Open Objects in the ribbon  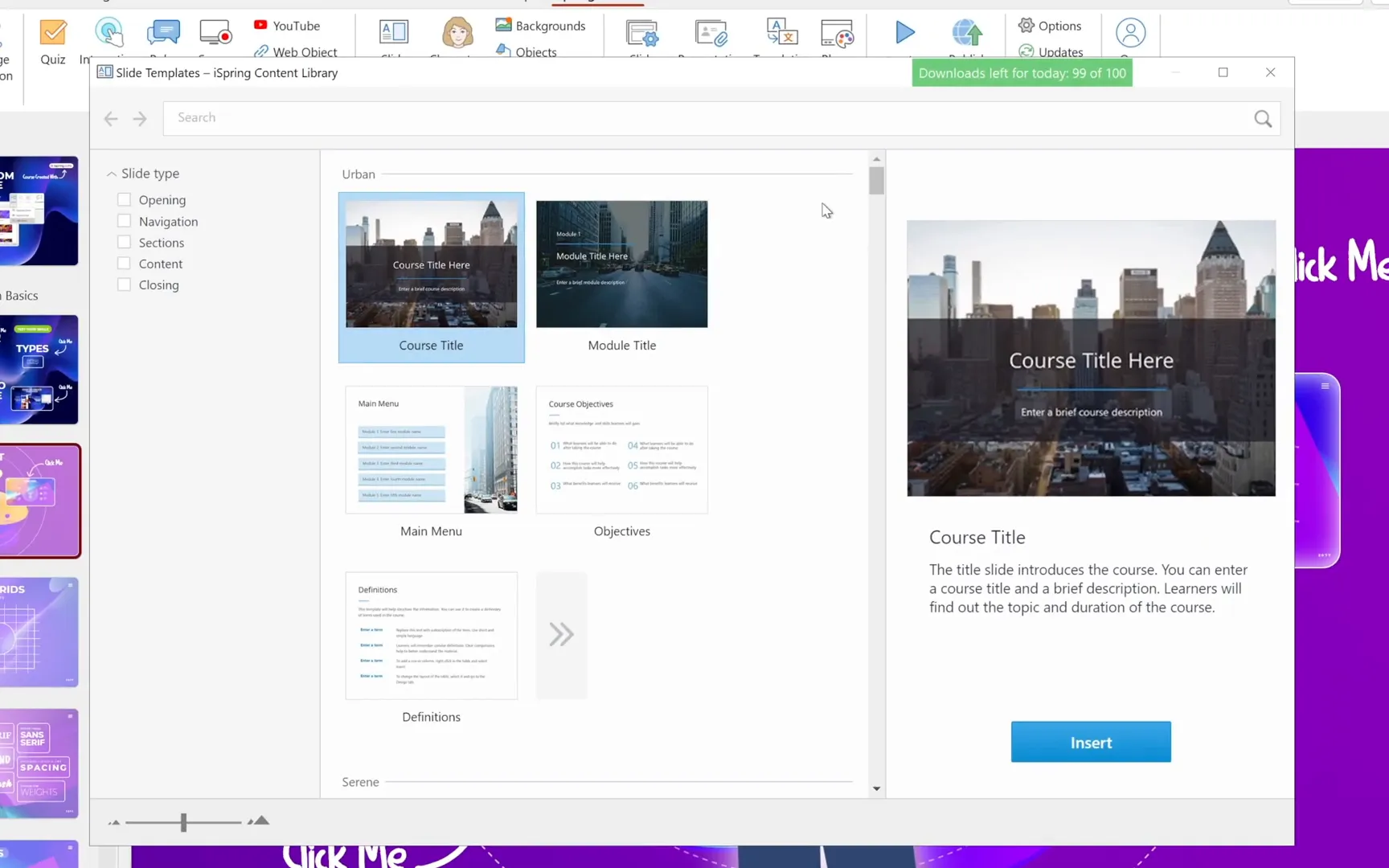click(526, 51)
